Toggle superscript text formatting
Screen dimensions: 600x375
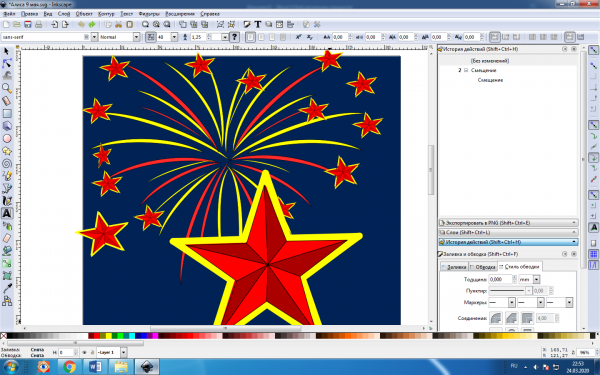[x=298, y=37]
